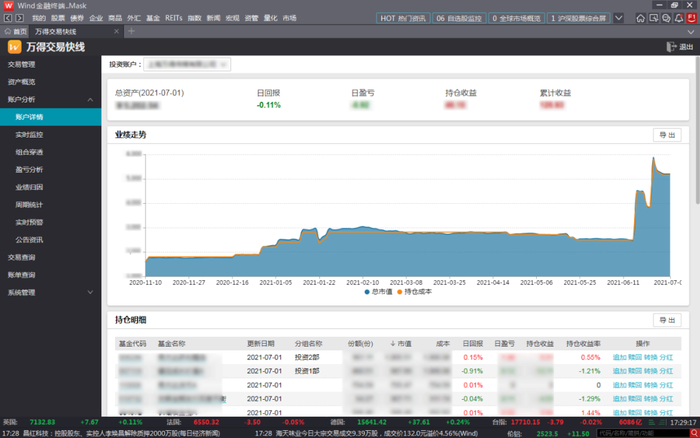This screenshot has height=438, width=700.
Task: Click the Wind logo icon in title bar
Action: click(8, 5)
